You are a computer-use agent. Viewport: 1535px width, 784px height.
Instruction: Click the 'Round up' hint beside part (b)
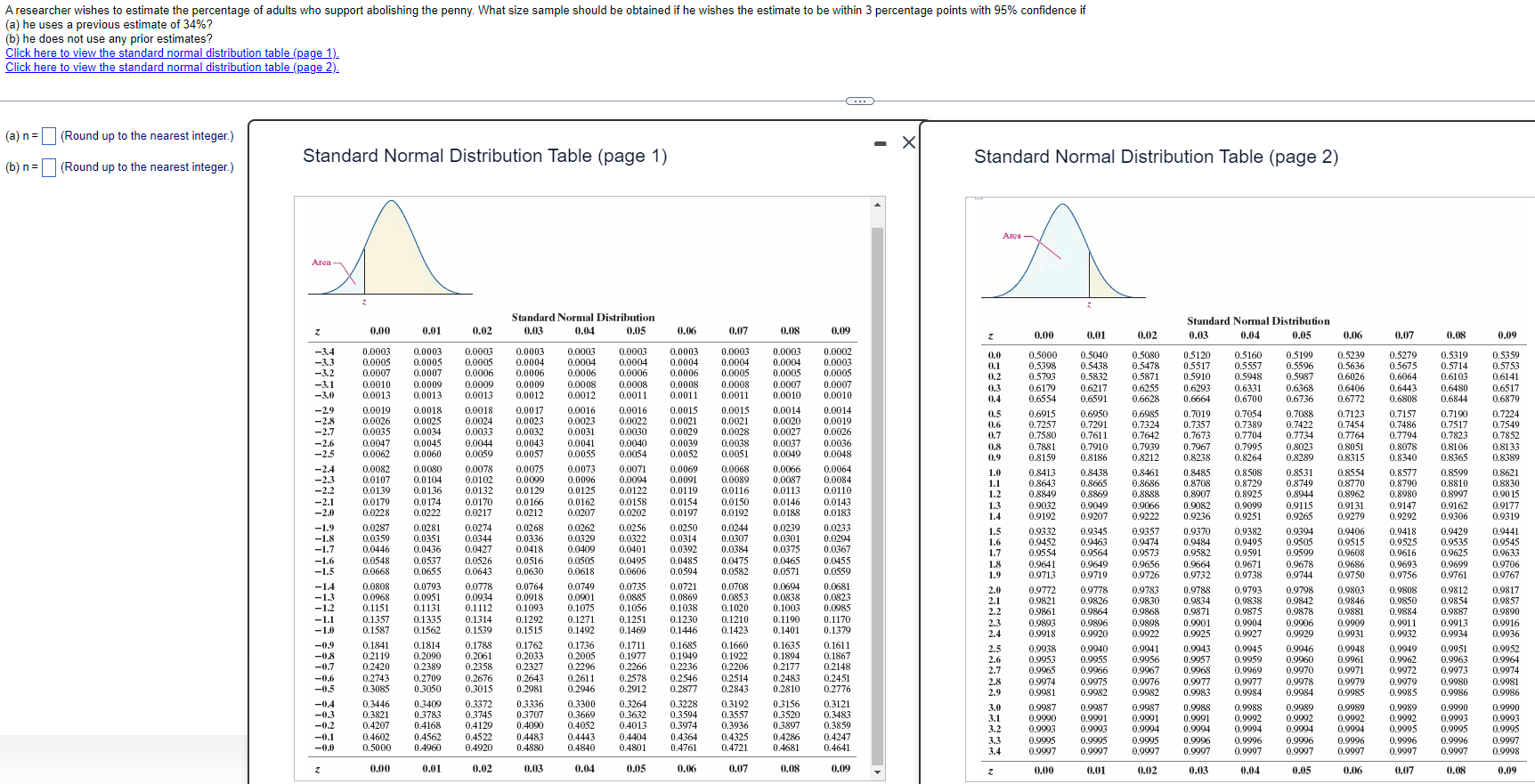click(x=147, y=167)
